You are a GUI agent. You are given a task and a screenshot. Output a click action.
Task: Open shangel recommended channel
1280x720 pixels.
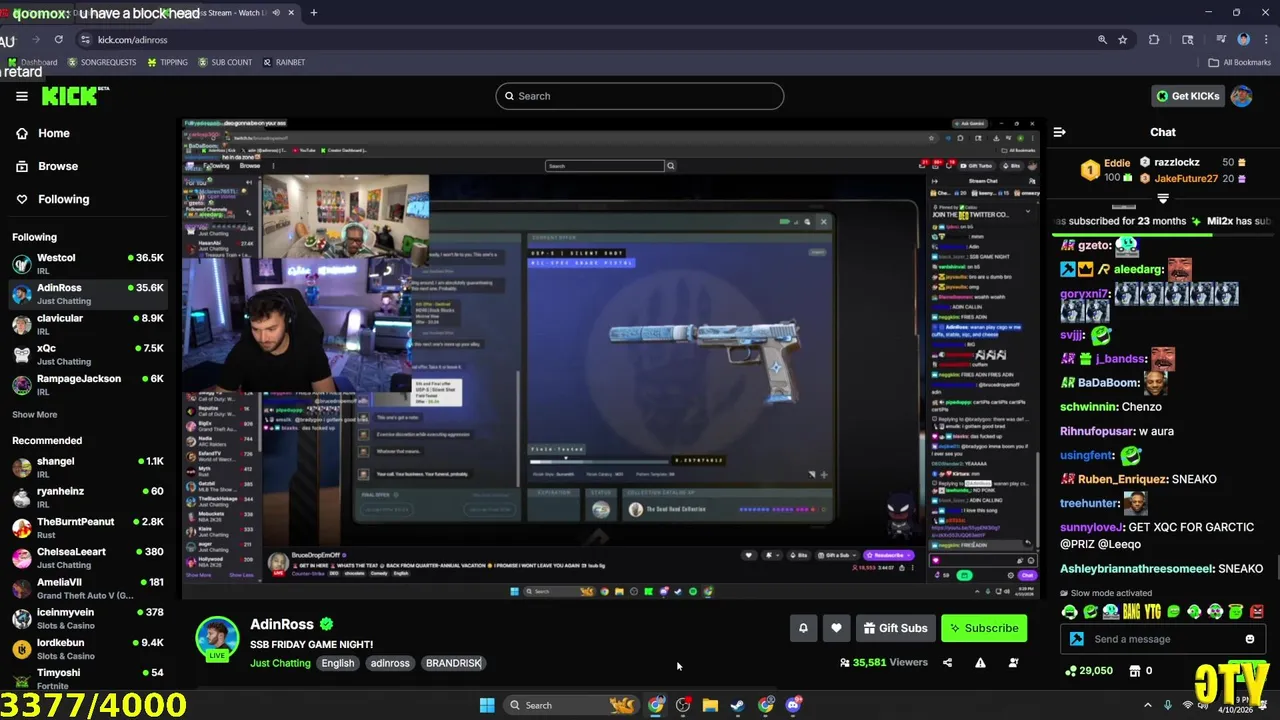click(88, 467)
